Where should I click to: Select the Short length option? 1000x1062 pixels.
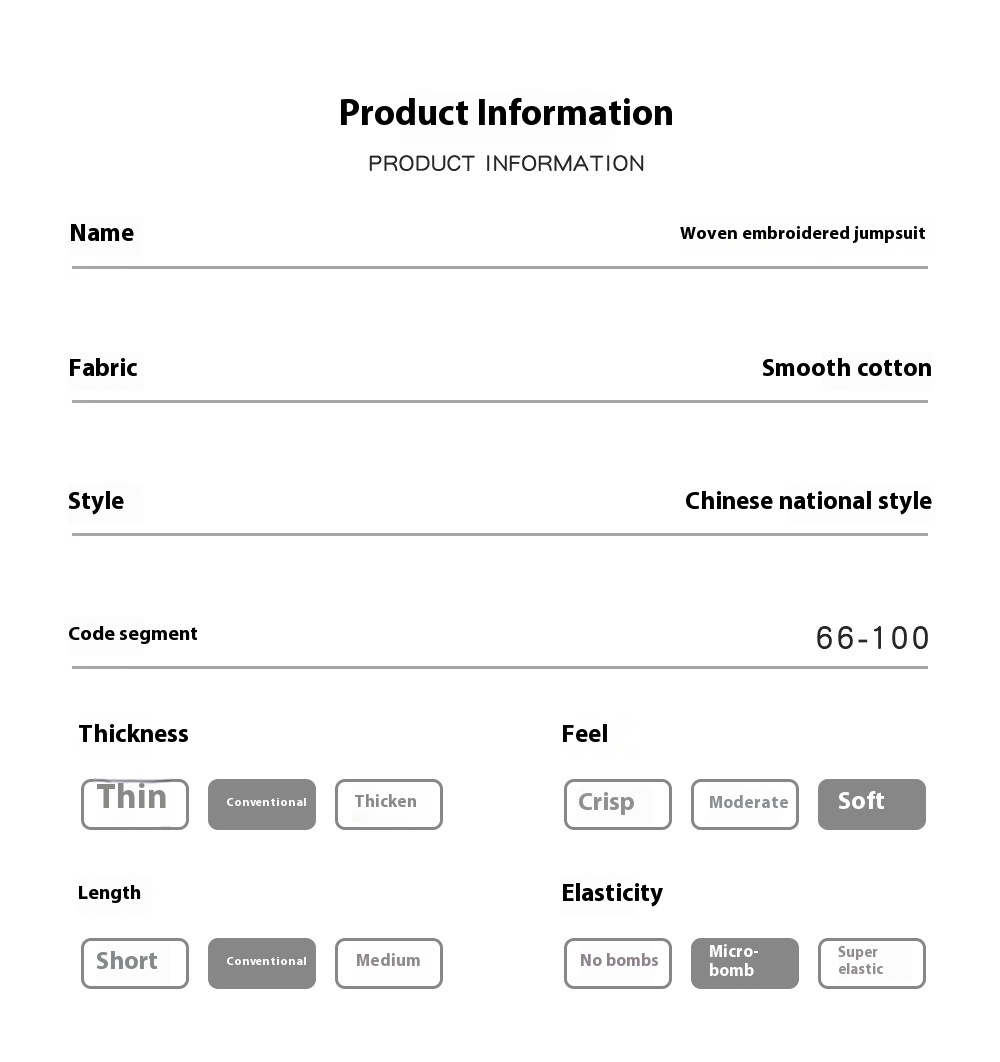(x=135, y=963)
